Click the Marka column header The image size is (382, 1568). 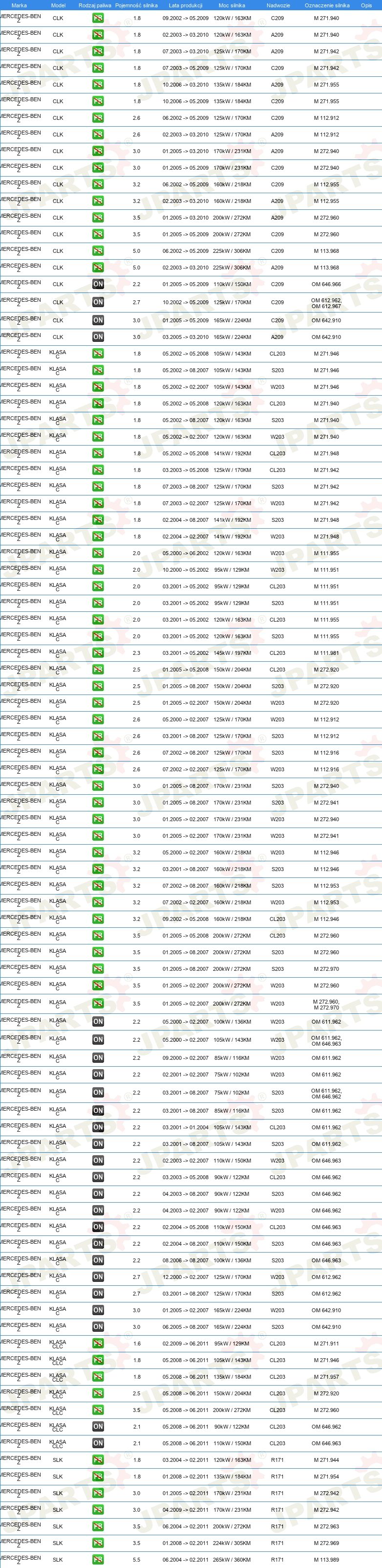[x=19, y=5]
